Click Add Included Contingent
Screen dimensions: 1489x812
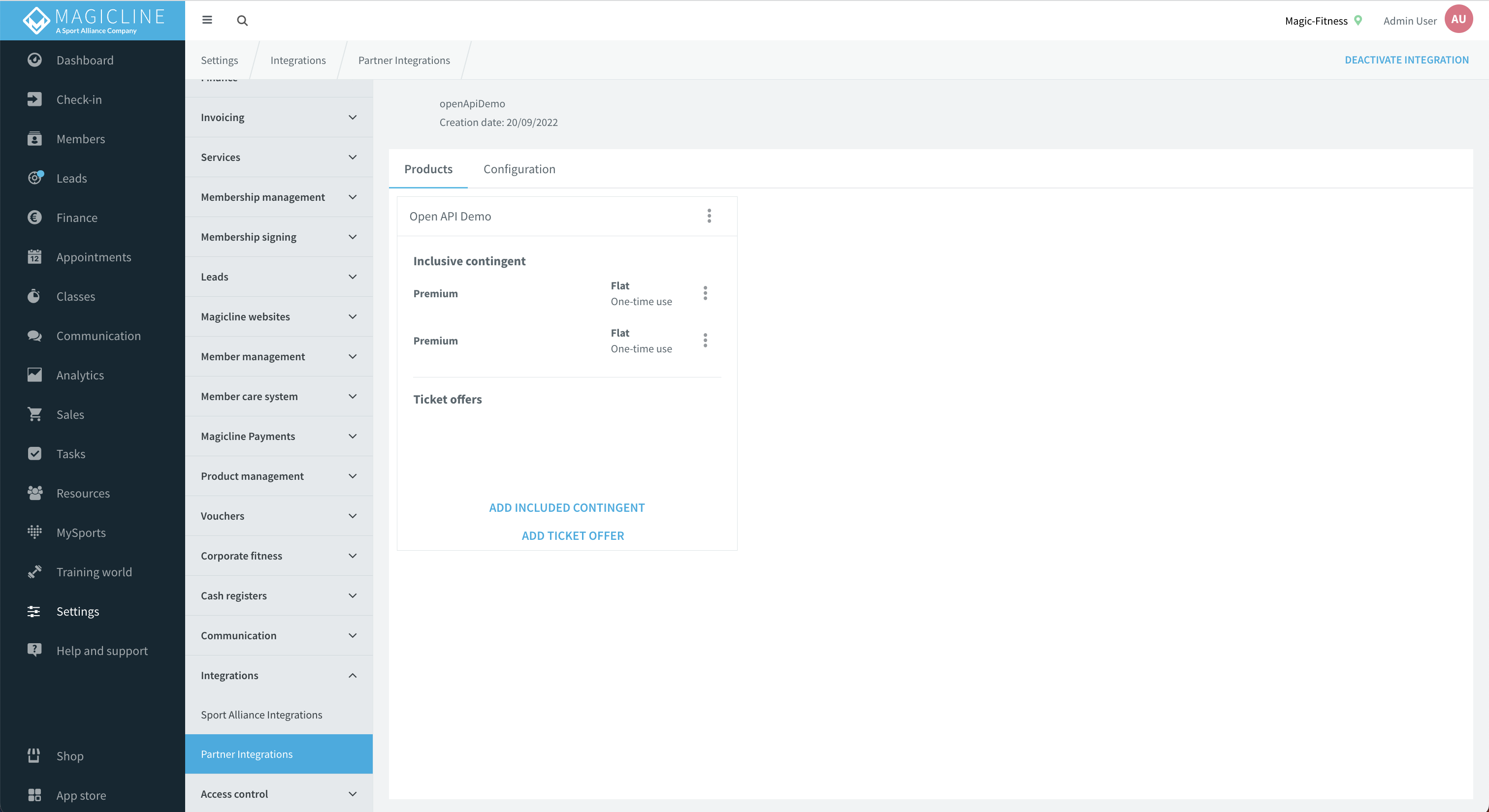566,507
